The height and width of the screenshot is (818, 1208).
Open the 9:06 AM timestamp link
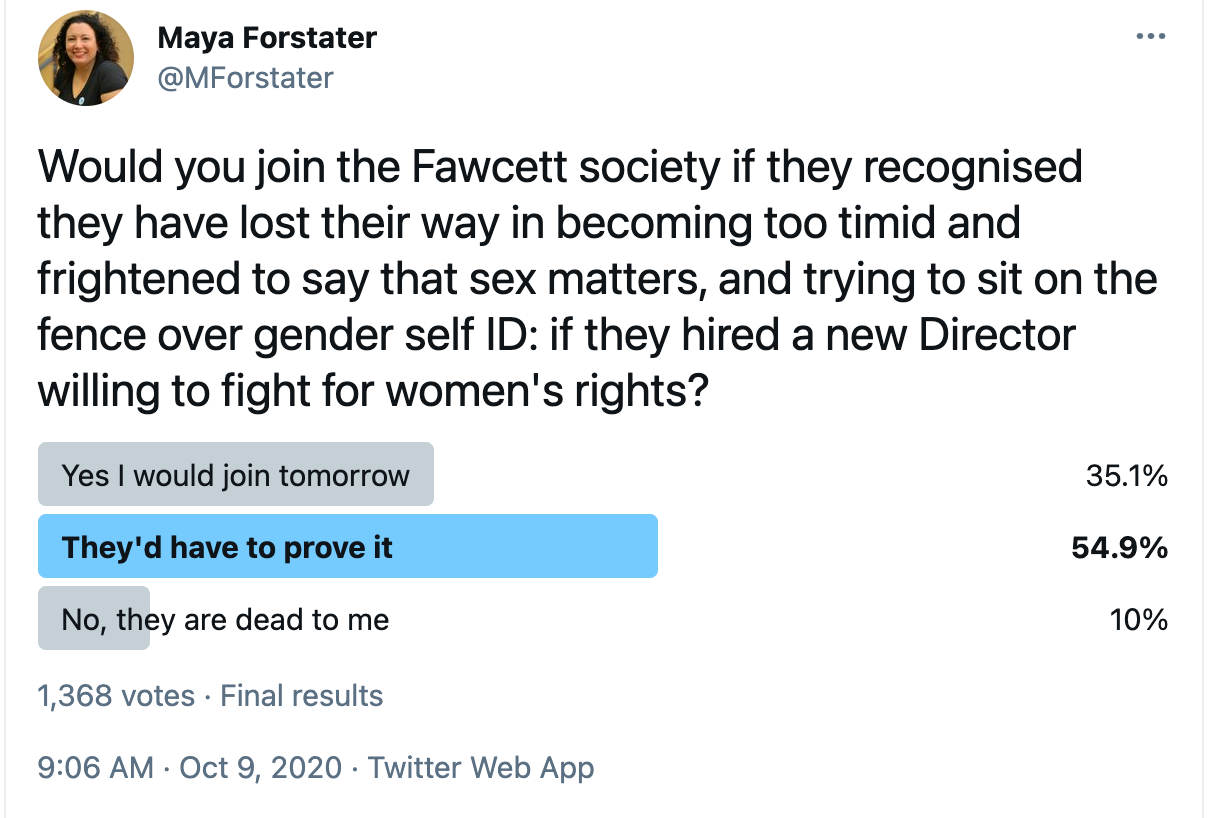click(95, 768)
